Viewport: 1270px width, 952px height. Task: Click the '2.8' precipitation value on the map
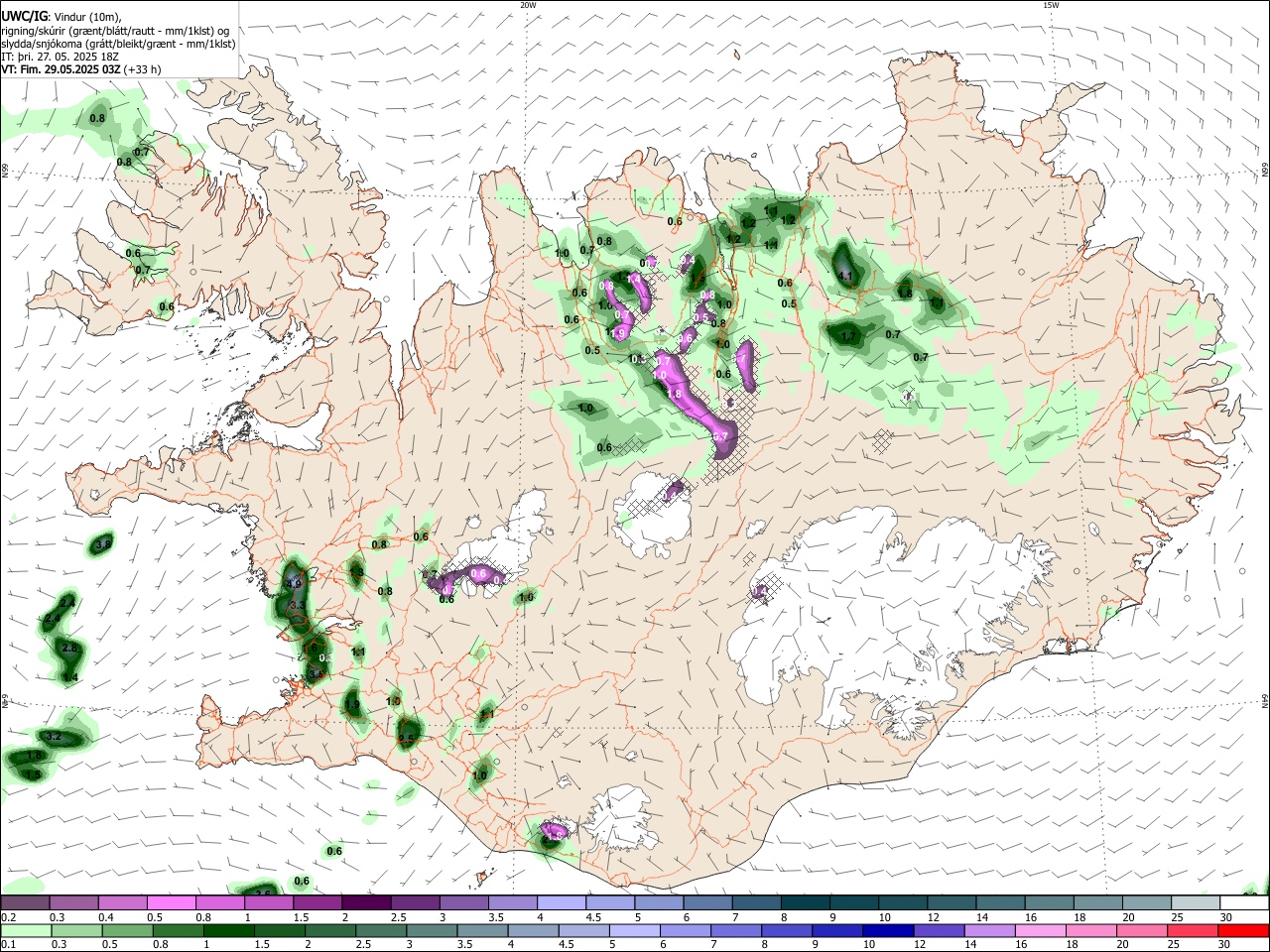[68, 648]
